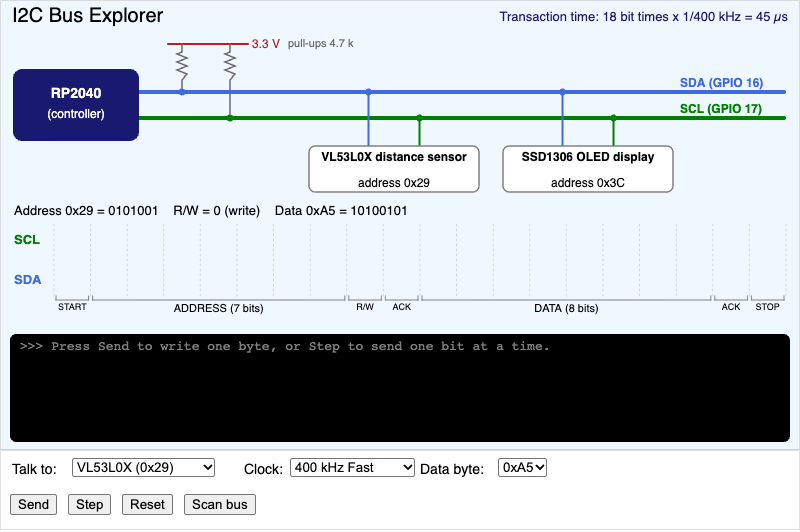Click the Talk to: label
The width and height of the screenshot is (800, 532).
pos(34,469)
